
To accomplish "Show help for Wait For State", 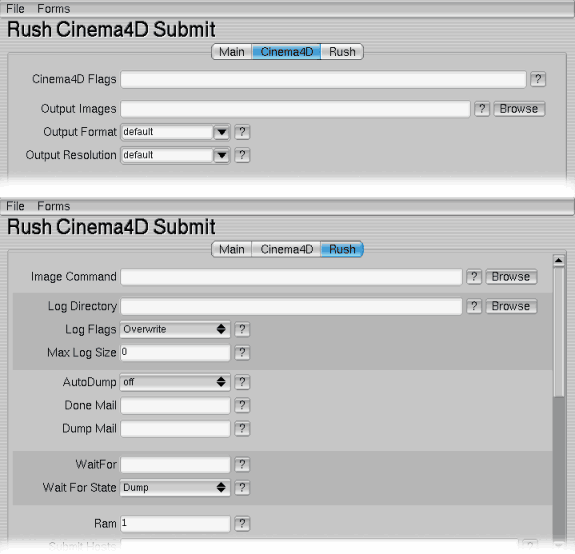I will (x=242, y=488).
